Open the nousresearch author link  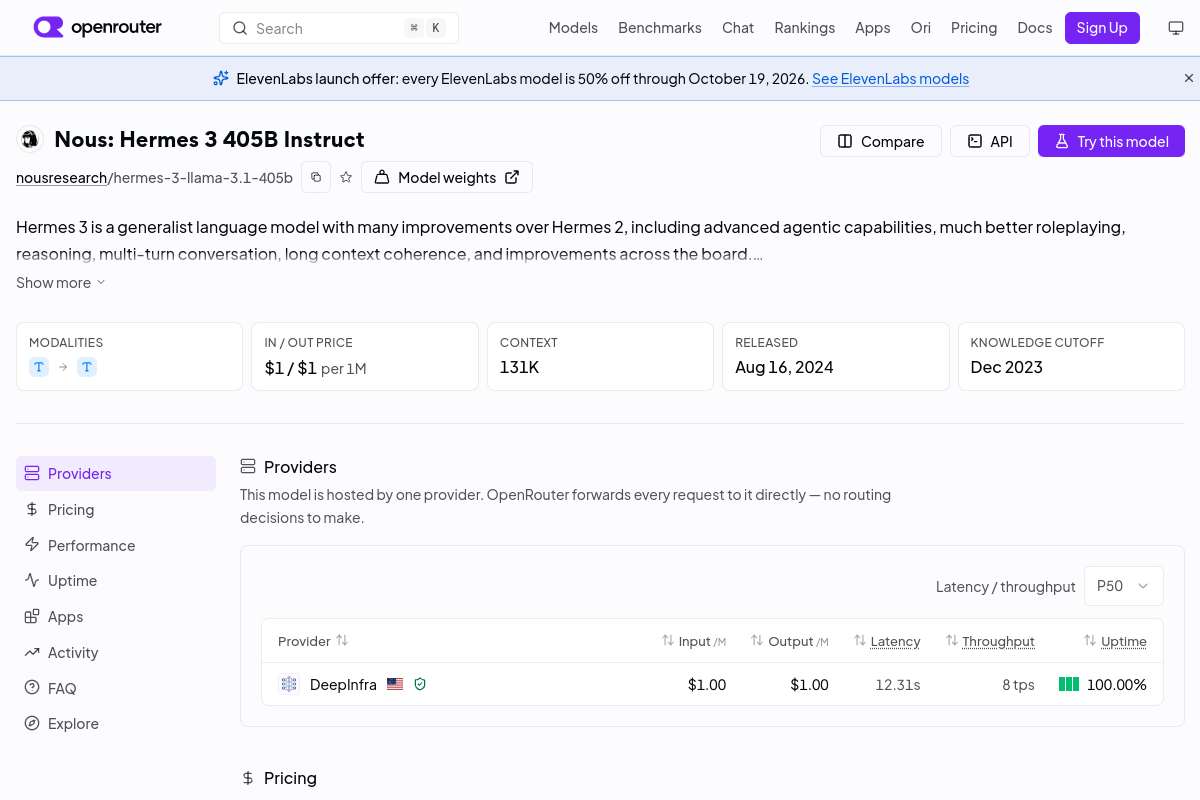point(61,178)
